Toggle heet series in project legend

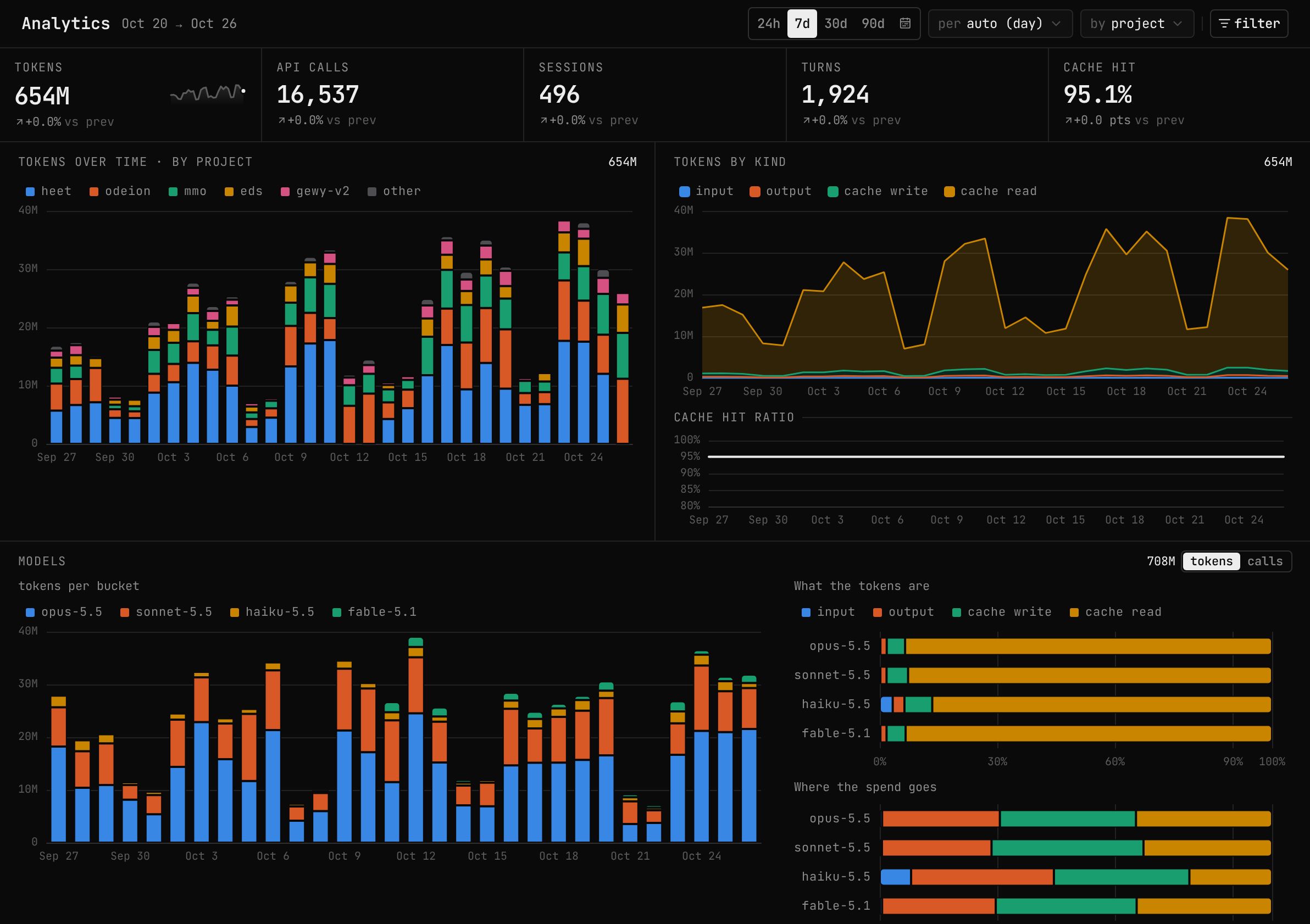48,191
